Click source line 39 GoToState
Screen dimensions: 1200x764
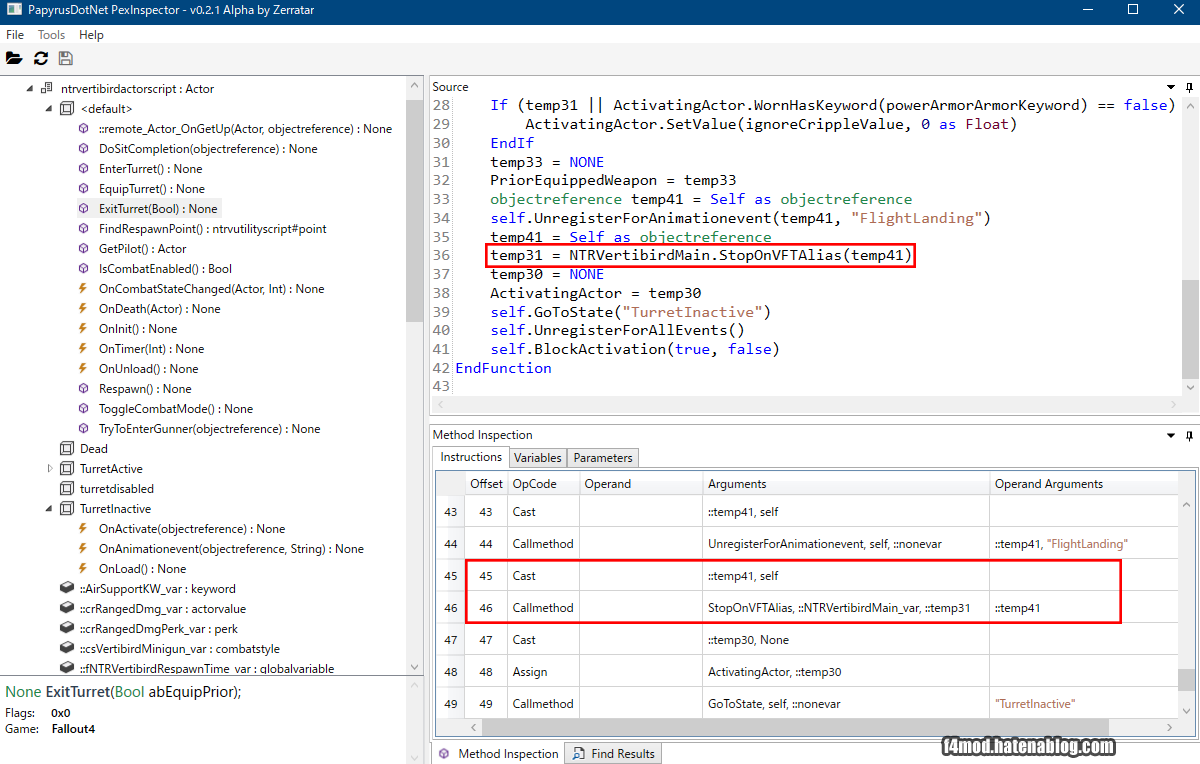click(630, 312)
